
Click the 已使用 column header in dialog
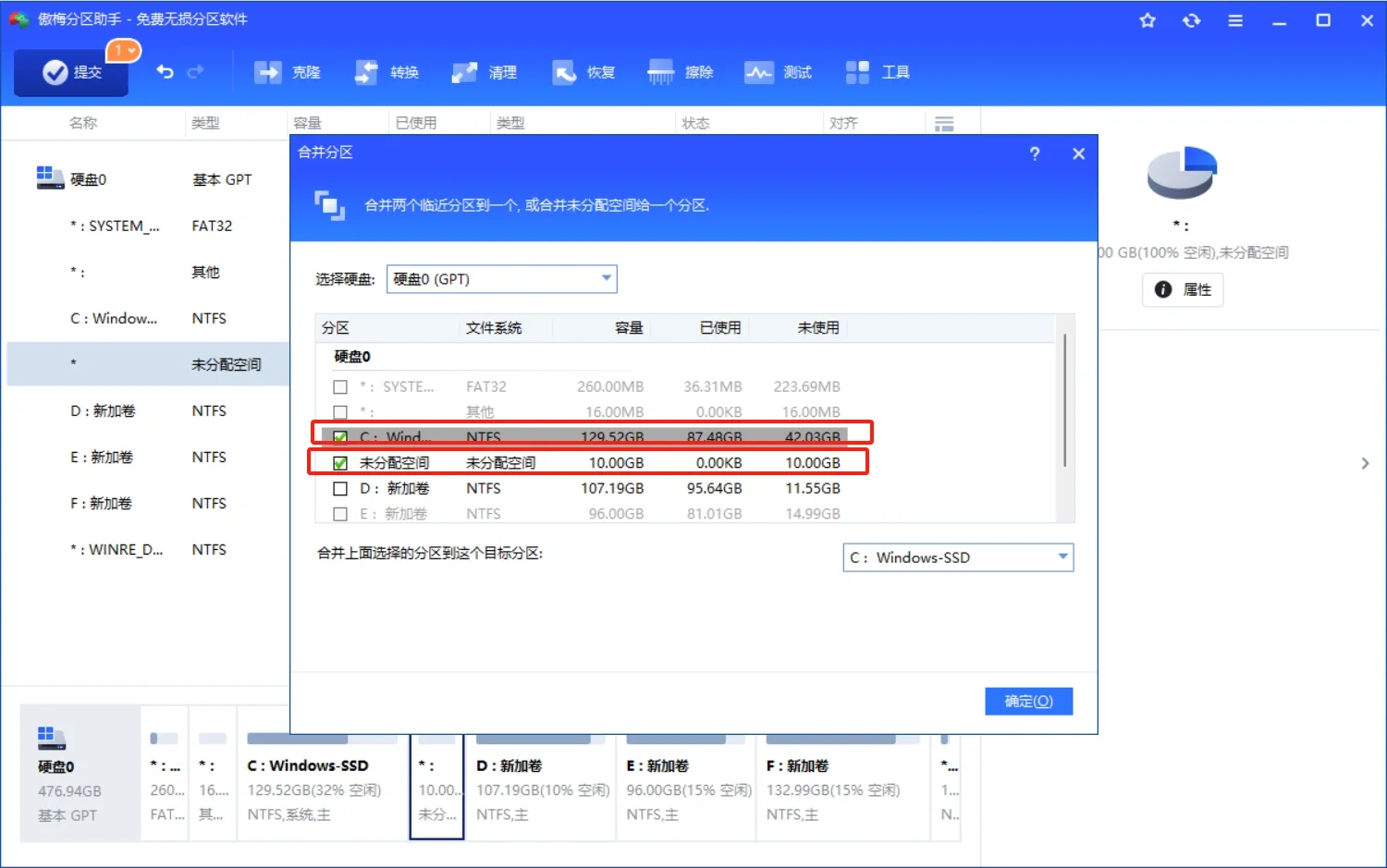pos(720,328)
